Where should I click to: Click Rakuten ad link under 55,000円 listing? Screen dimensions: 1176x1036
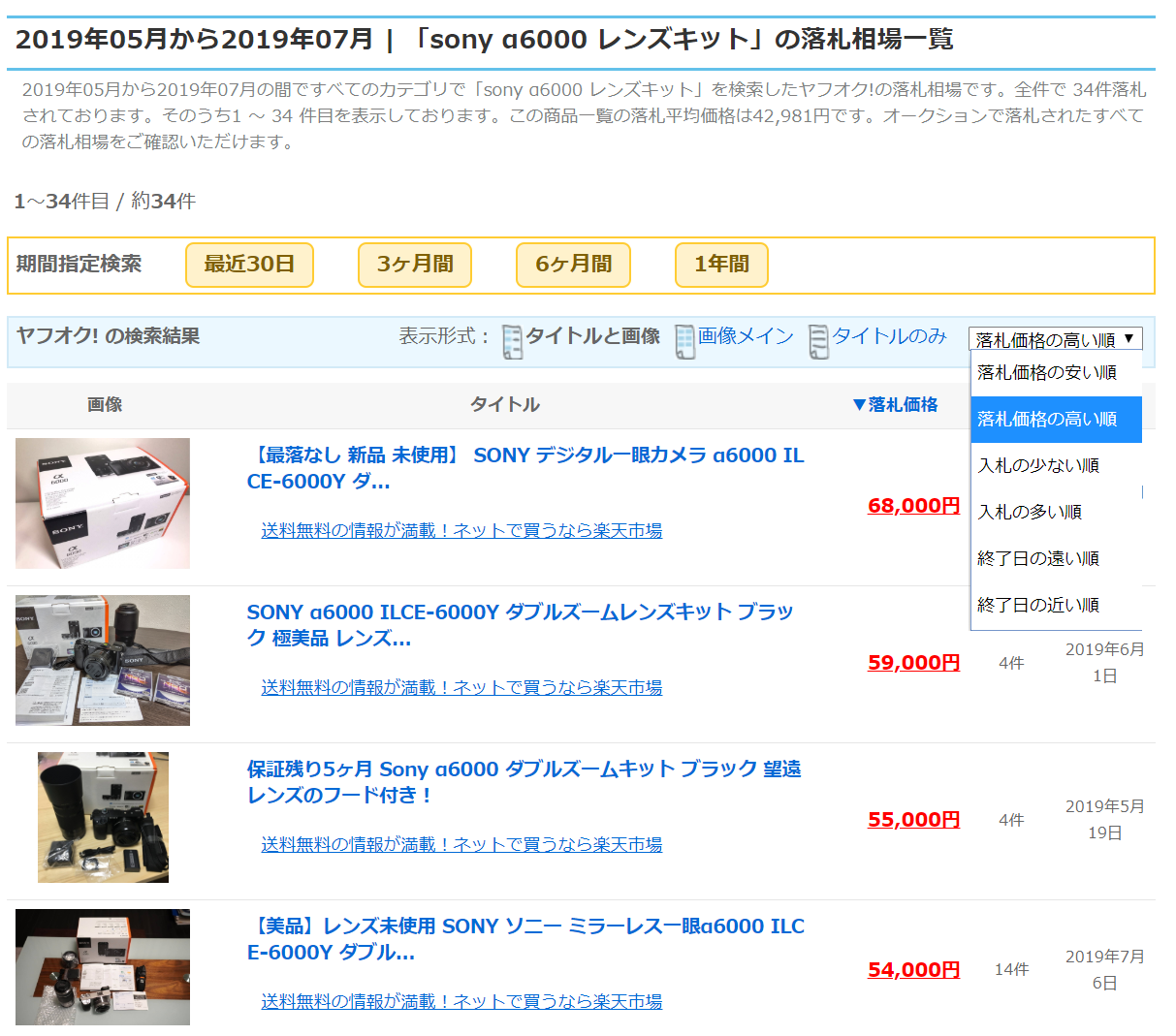point(461,845)
